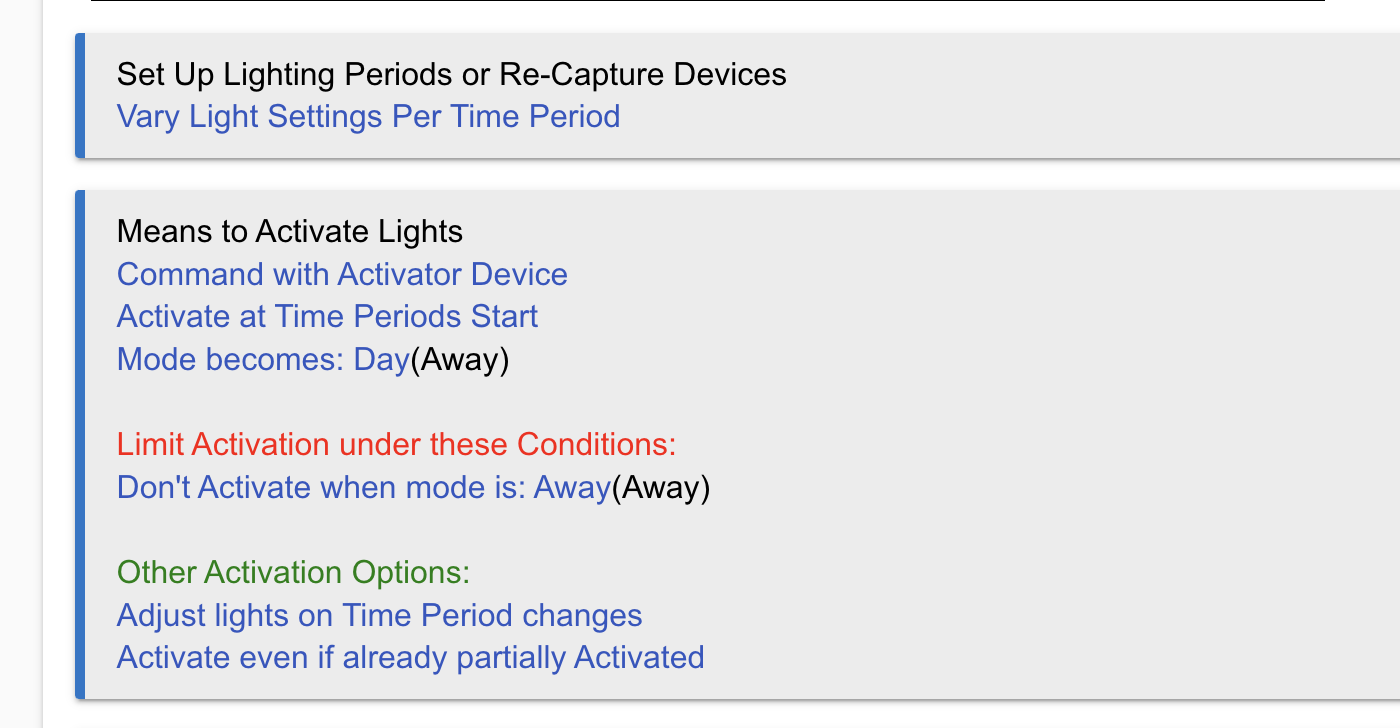This screenshot has width=1400, height=728.
Task: Click the blue left border of the Activate Lights panel
Action: [80, 444]
